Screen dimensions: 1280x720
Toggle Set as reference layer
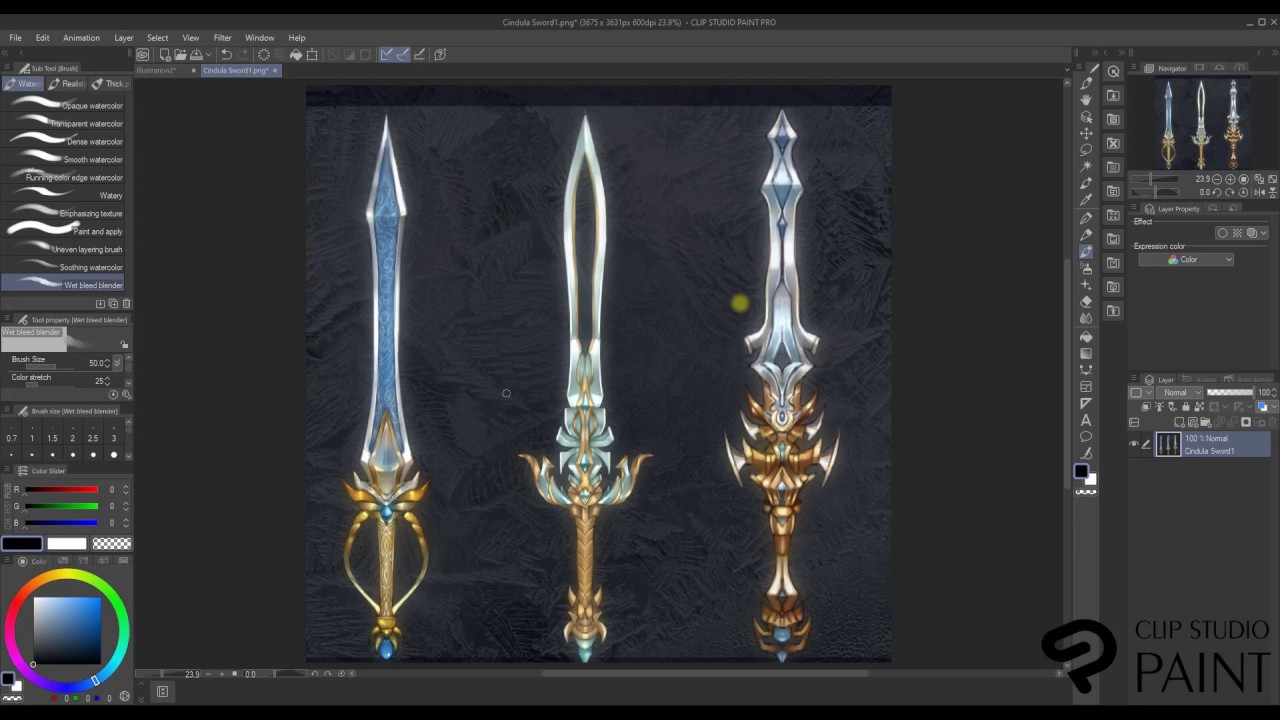[1159, 407]
